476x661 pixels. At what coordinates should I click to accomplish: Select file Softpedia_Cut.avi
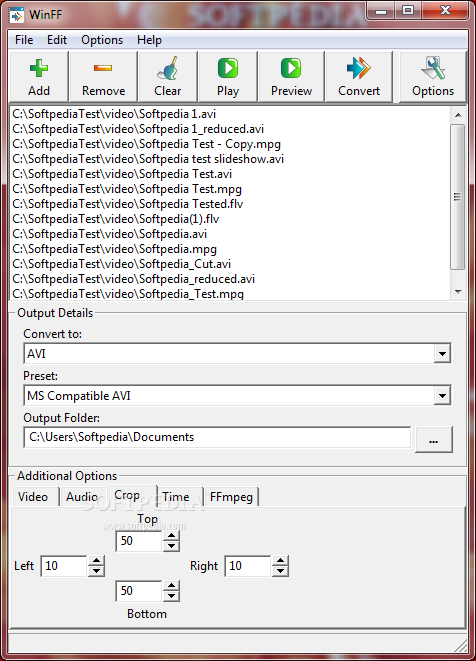coord(122,264)
